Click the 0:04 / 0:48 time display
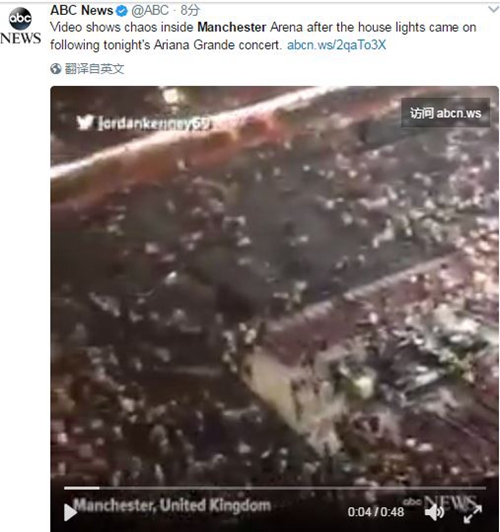Screen dimensions: 500x532 (376, 512)
